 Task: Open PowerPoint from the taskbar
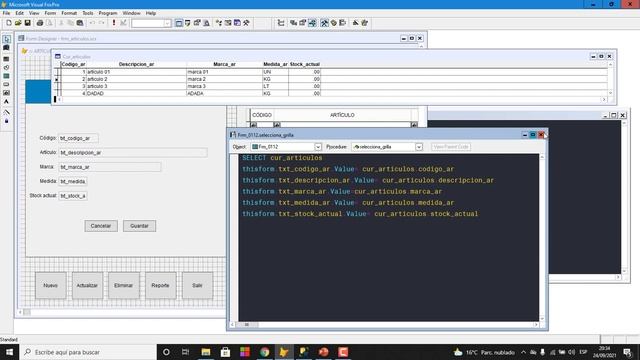tap(323, 352)
